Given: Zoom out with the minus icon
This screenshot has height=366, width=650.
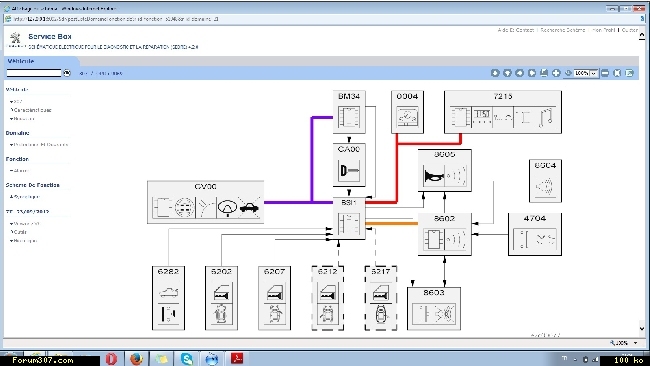Looking at the screenshot, I should click(605, 73).
